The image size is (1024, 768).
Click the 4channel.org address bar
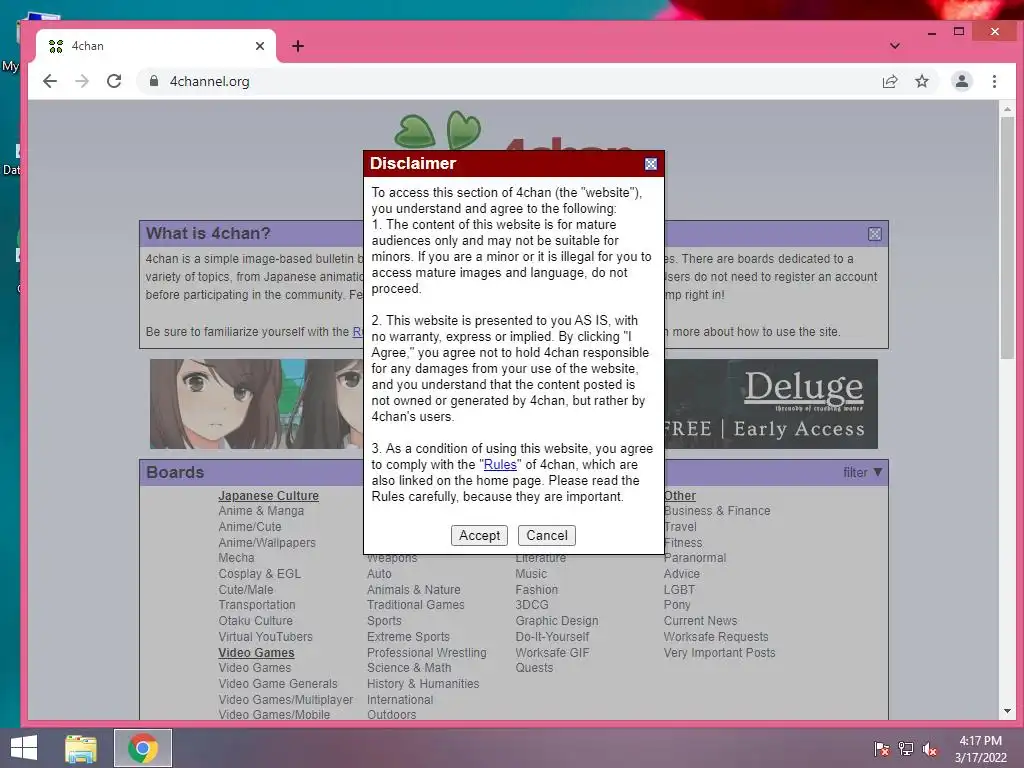(x=509, y=81)
